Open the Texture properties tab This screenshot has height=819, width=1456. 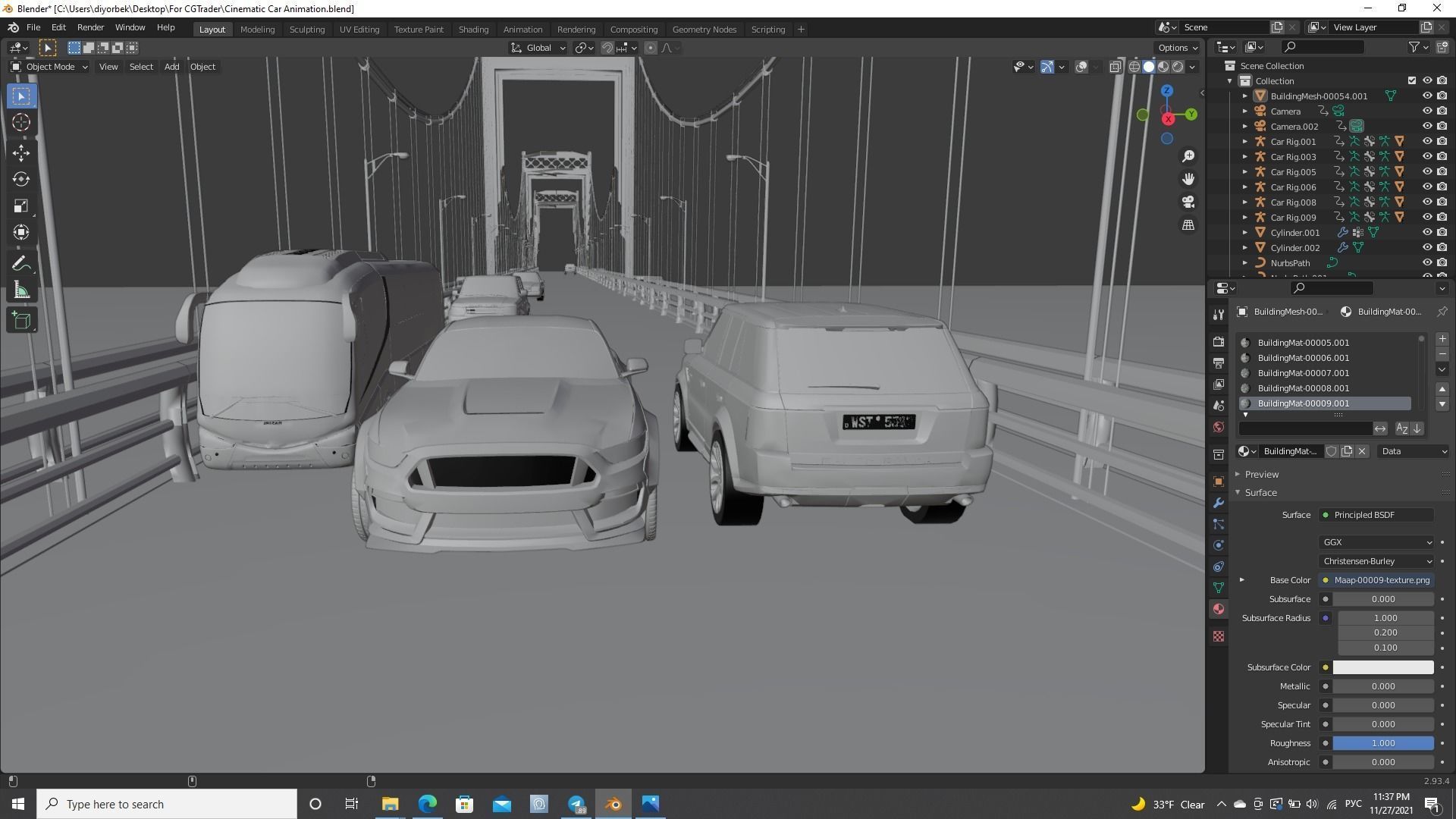[x=1219, y=636]
